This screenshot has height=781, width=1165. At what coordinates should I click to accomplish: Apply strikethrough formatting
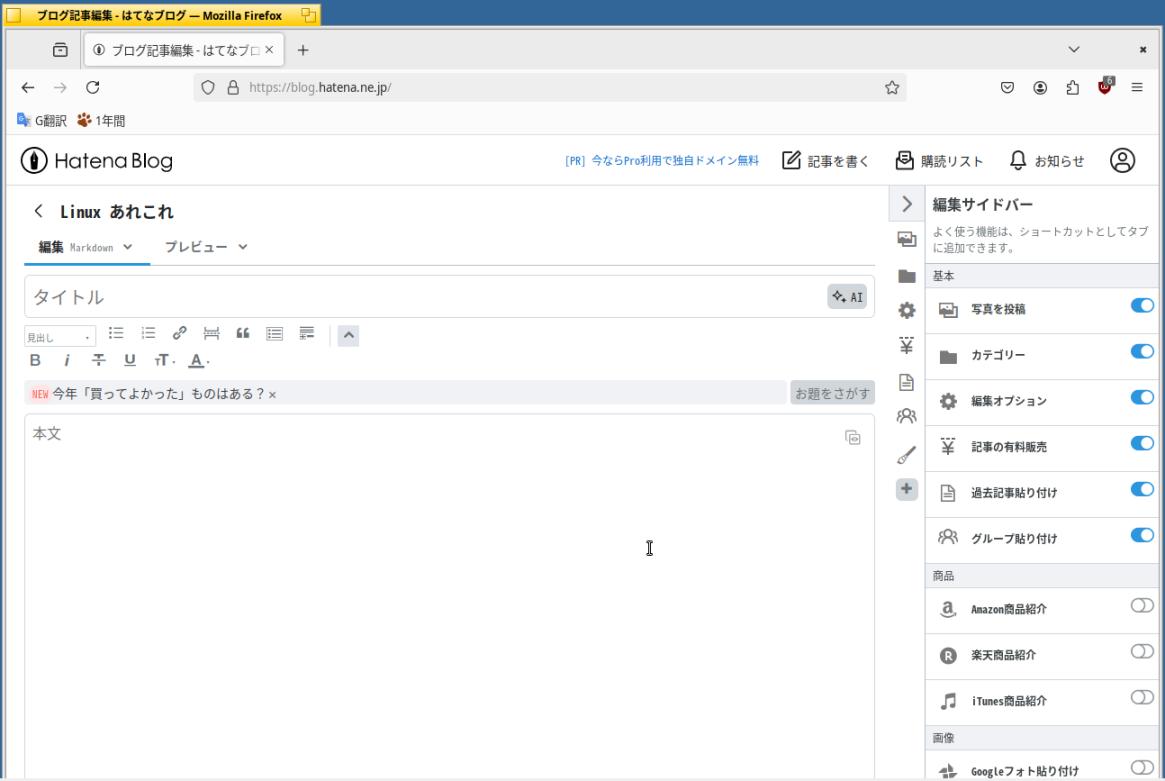[98, 360]
